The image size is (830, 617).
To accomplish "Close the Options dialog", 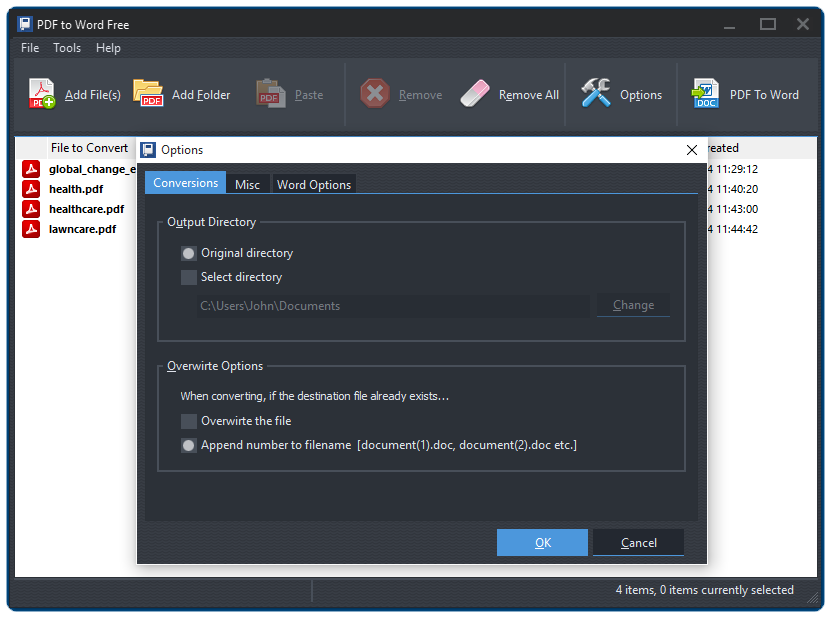I will 691,150.
